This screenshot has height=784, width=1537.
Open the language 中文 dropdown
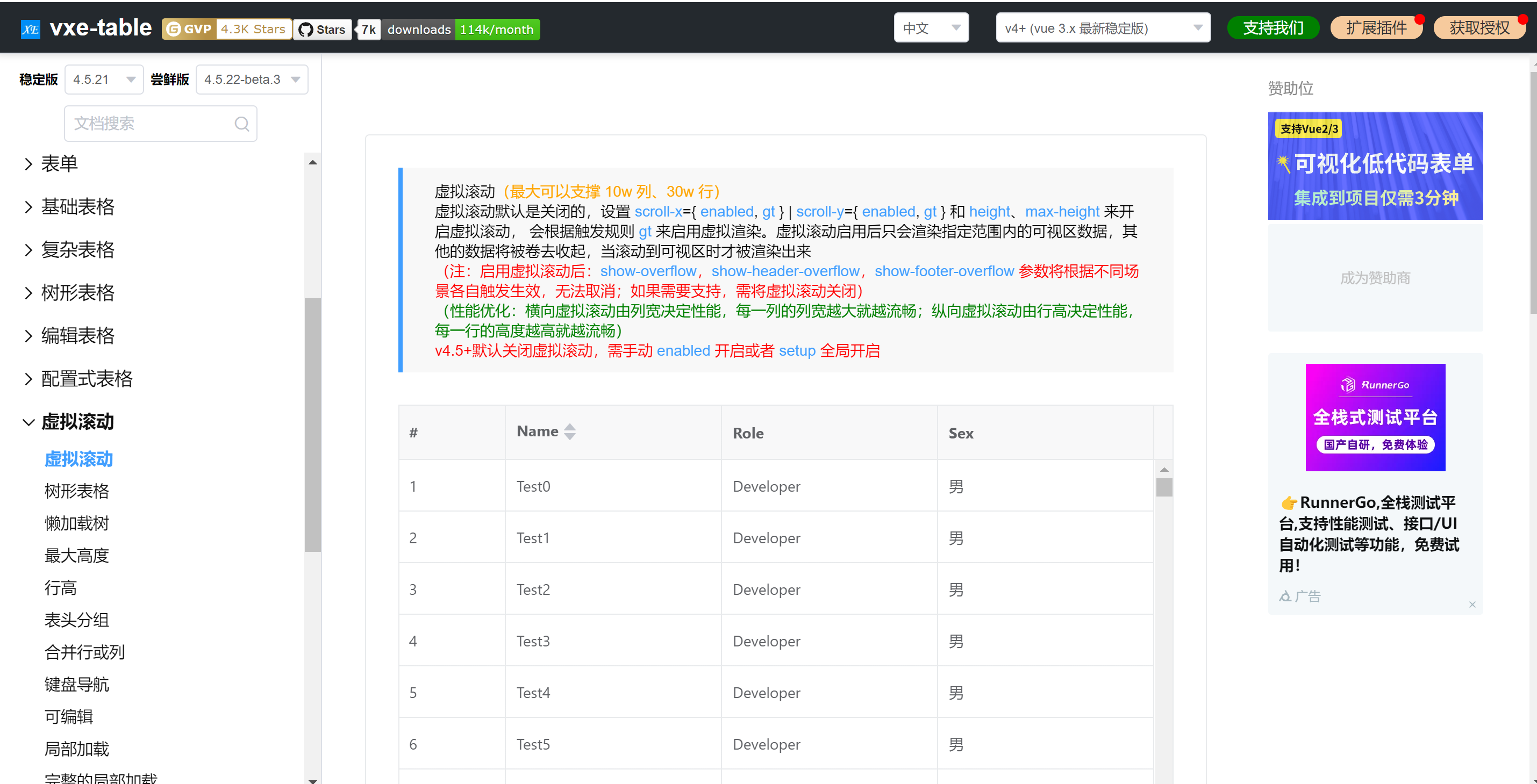tap(931, 28)
